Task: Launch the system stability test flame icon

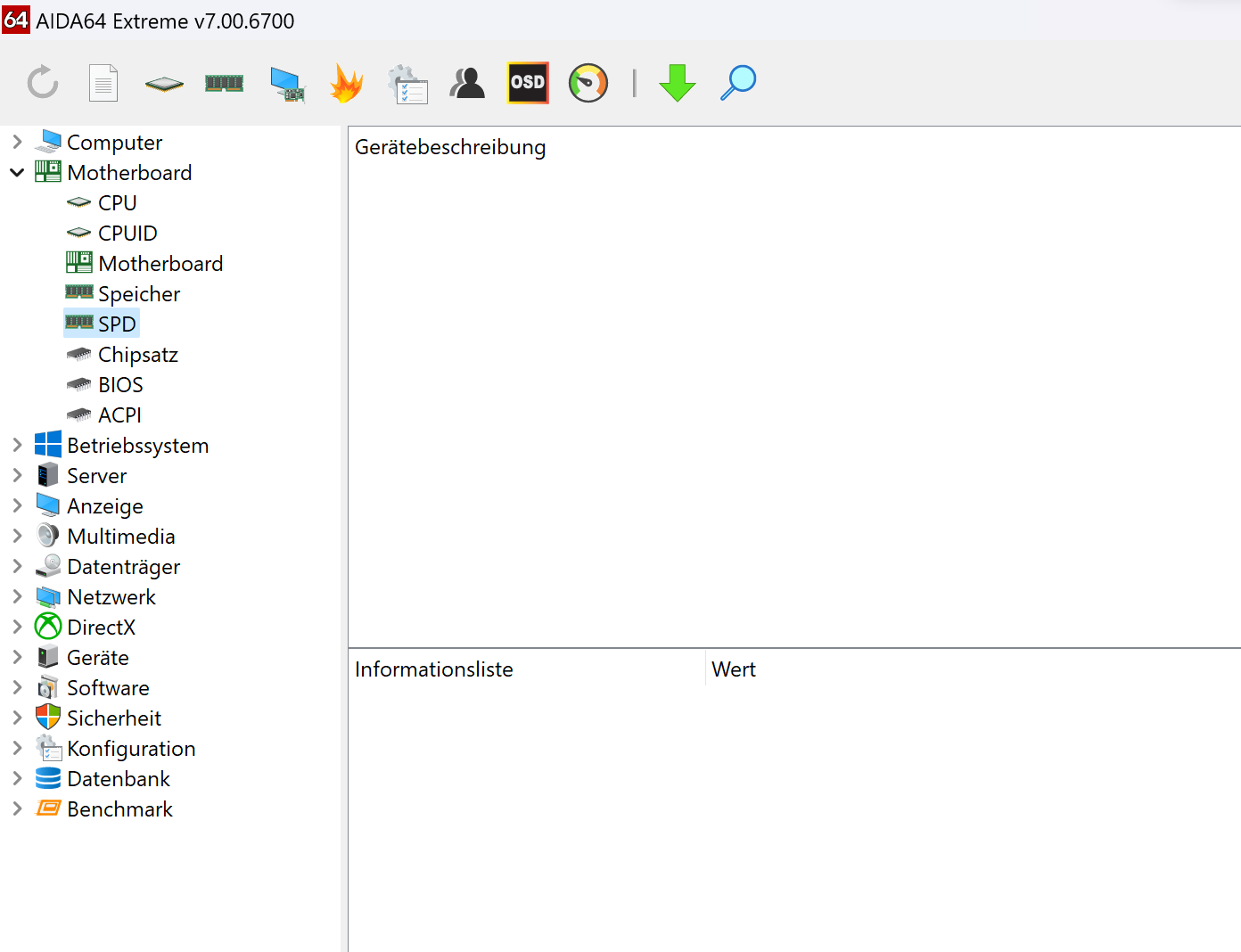Action: tap(347, 83)
